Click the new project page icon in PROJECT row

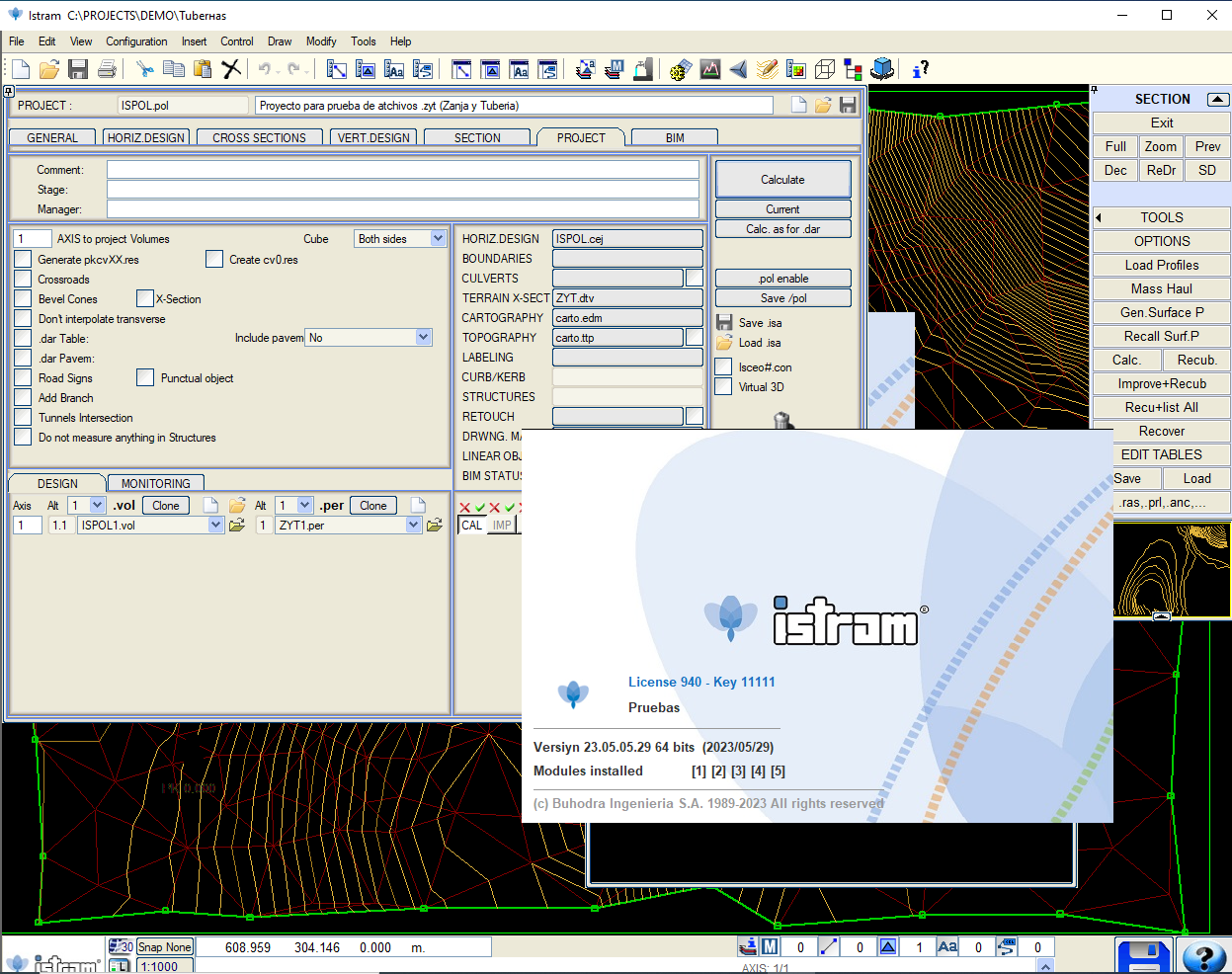click(798, 105)
